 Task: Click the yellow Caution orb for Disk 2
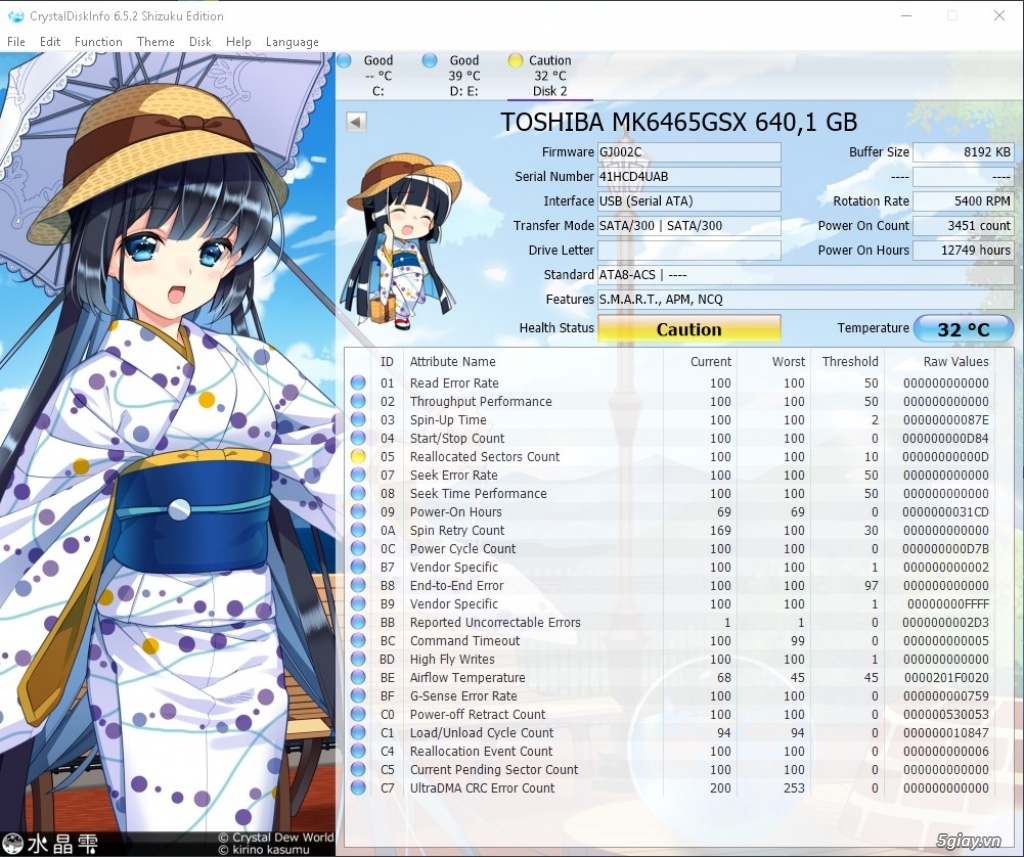click(515, 61)
